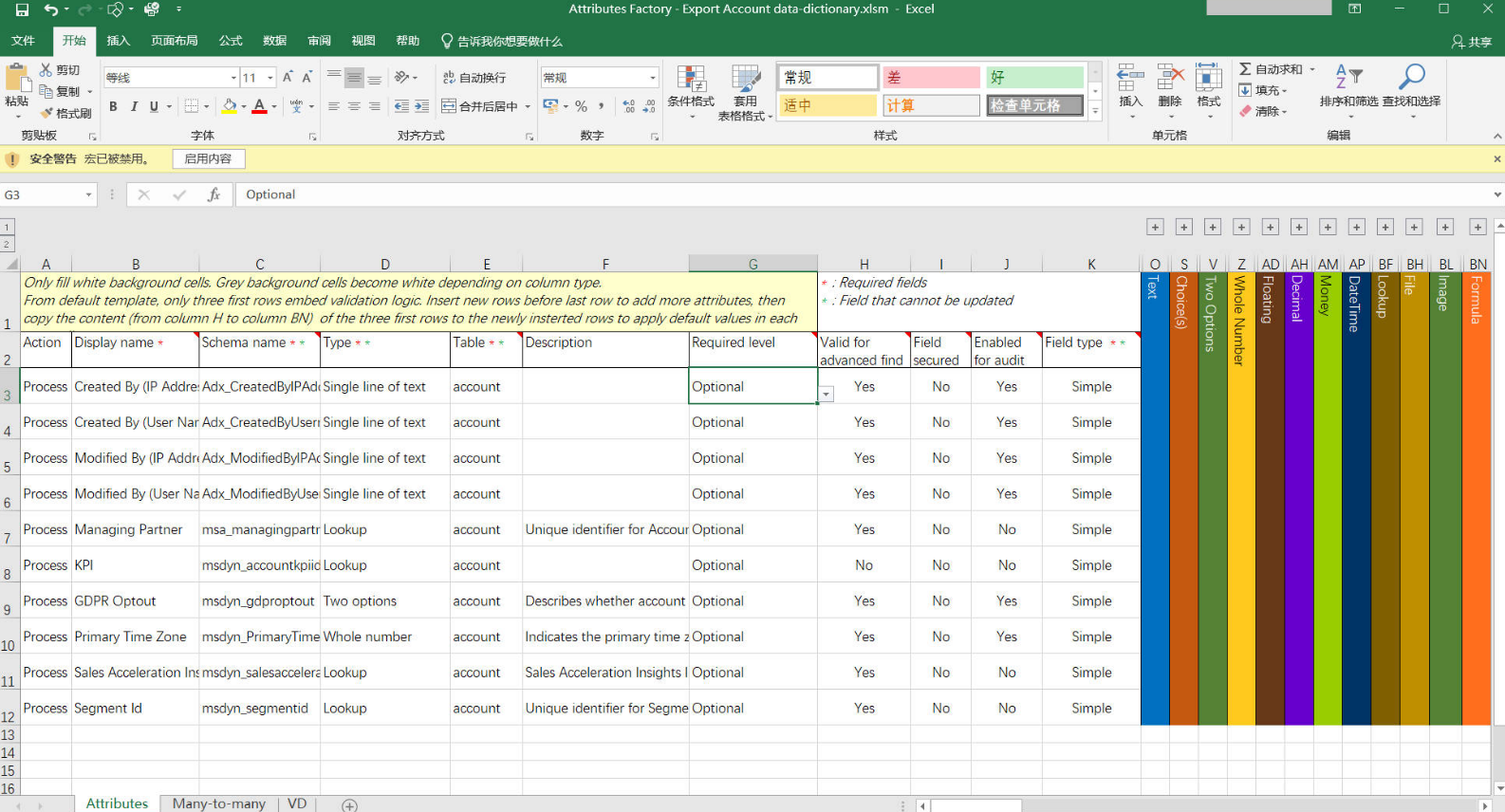Toggle align text left
The image size is (1505, 812).
[334, 106]
